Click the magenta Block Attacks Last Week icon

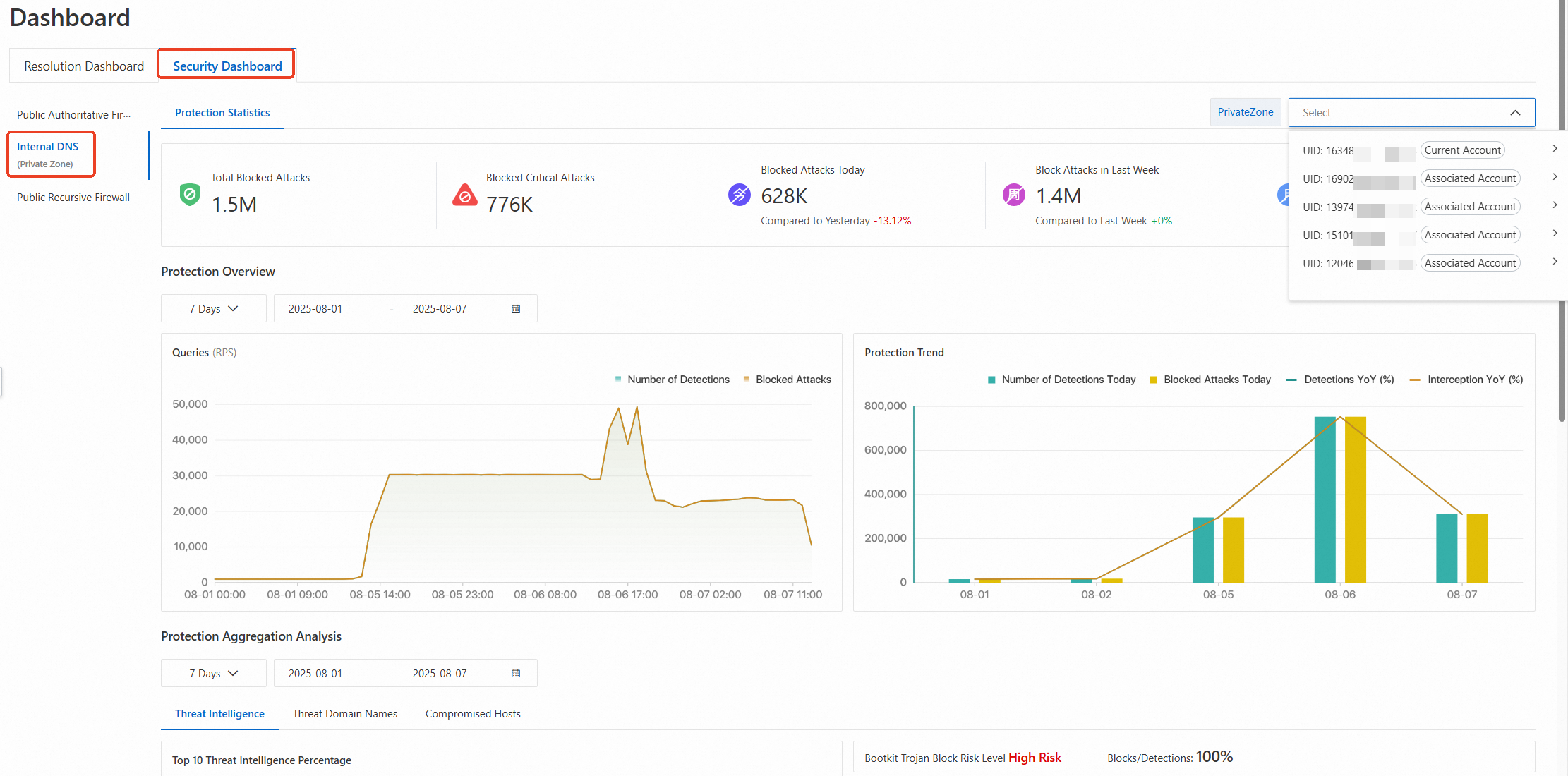tap(1014, 195)
